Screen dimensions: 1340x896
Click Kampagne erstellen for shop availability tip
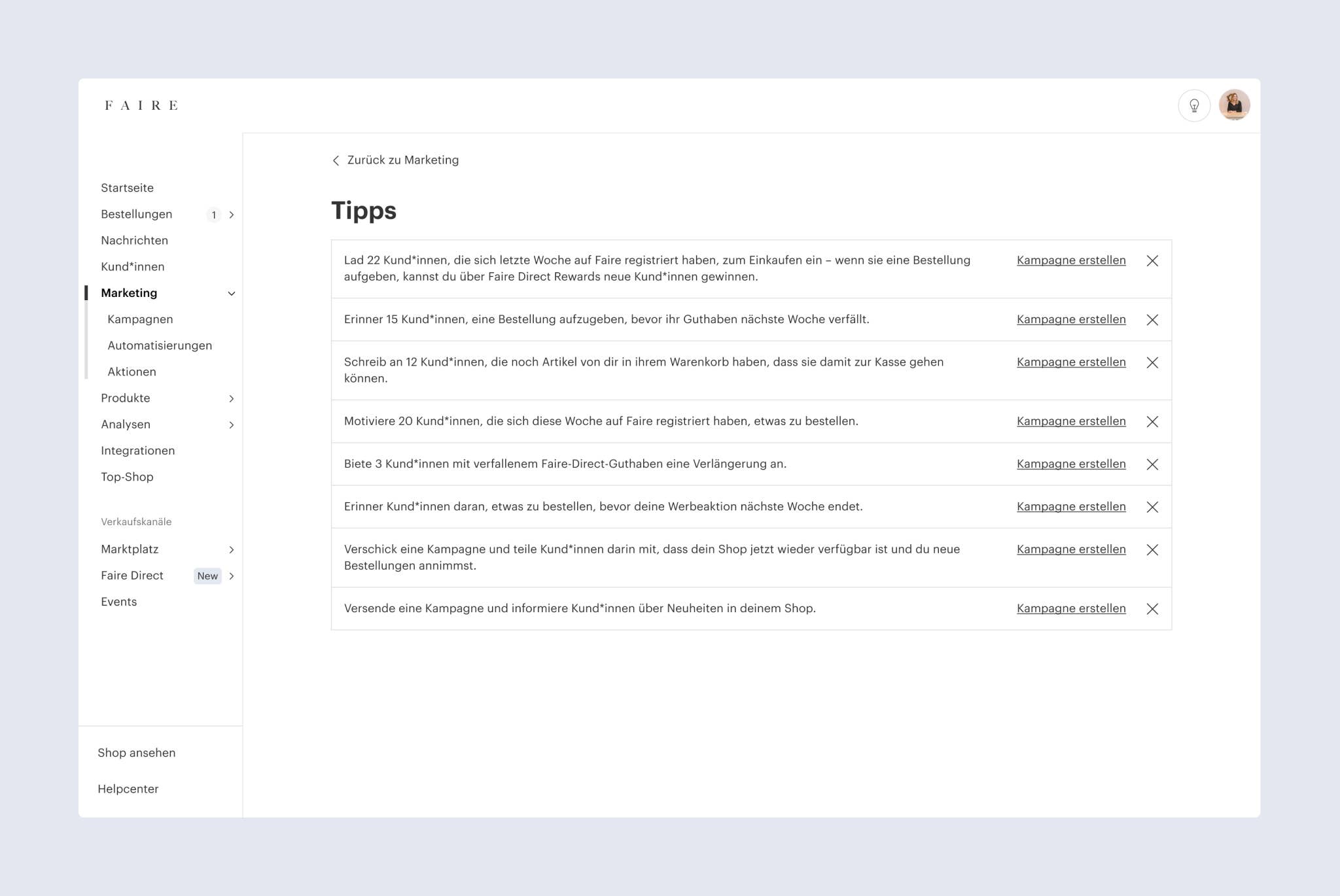pyautogui.click(x=1071, y=549)
